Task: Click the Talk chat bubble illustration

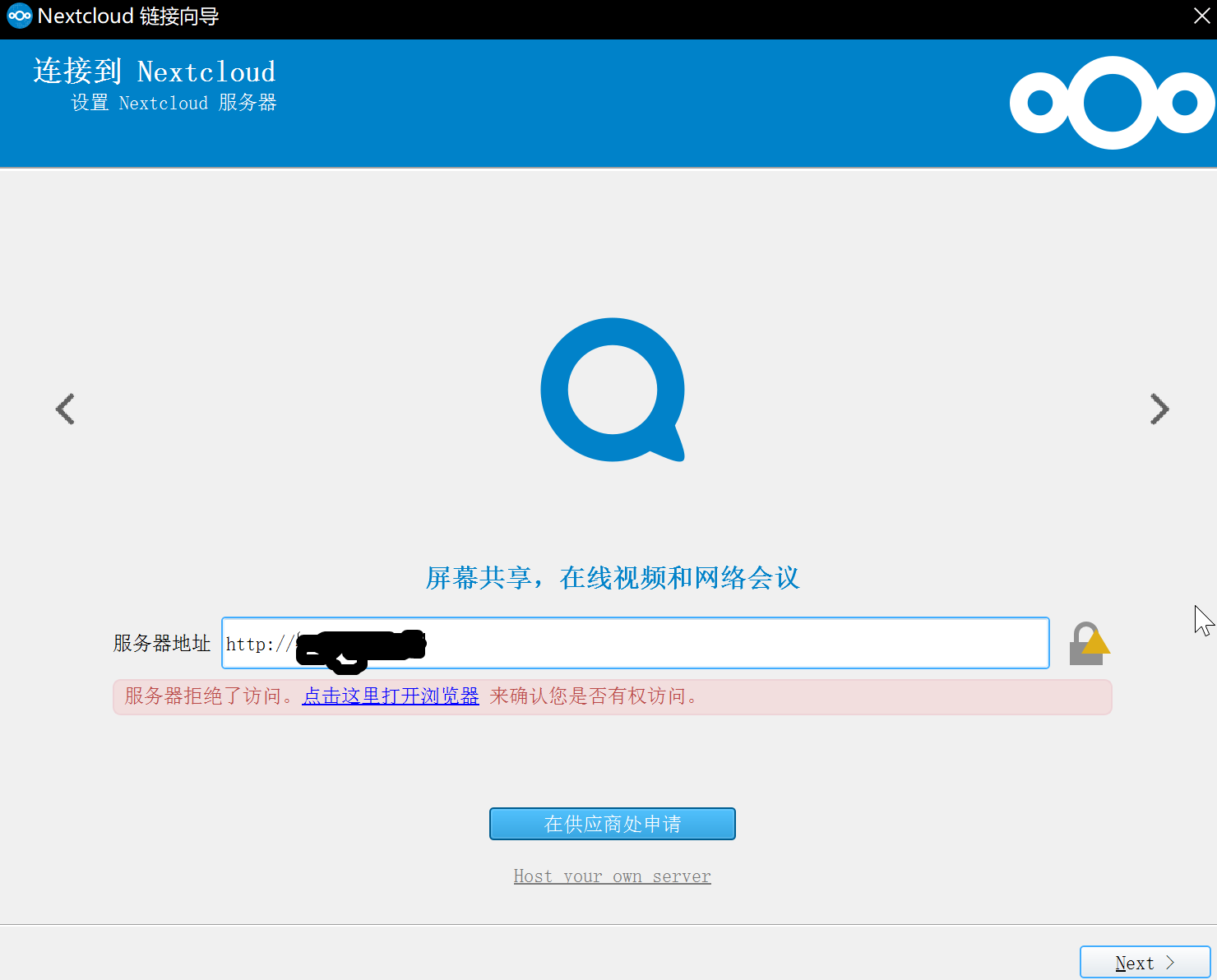Action: (613, 390)
